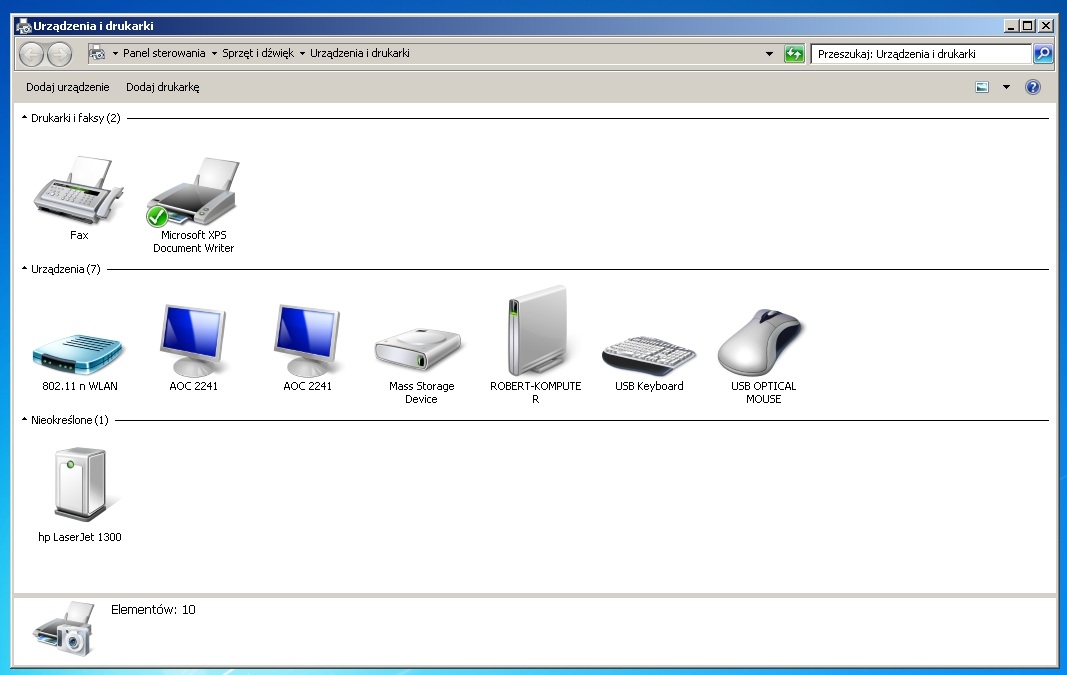Click the 'hp LaserJet 1300' label
The height and width of the screenshot is (675, 1067).
click(x=80, y=537)
